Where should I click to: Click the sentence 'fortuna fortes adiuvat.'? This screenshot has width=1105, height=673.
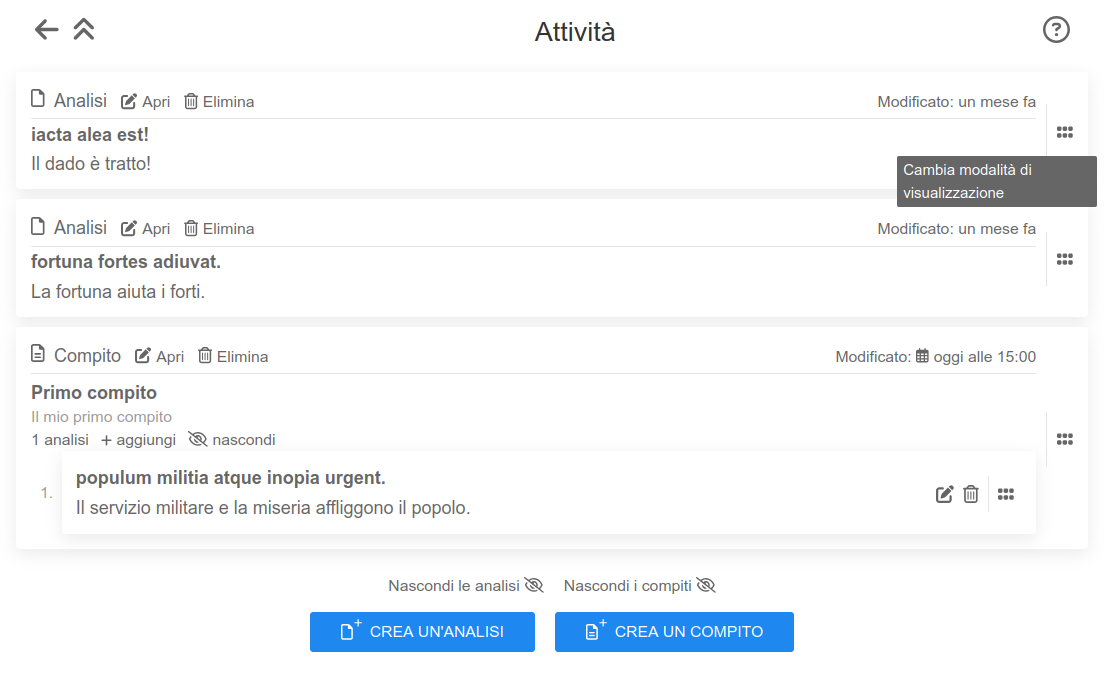tap(126, 262)
